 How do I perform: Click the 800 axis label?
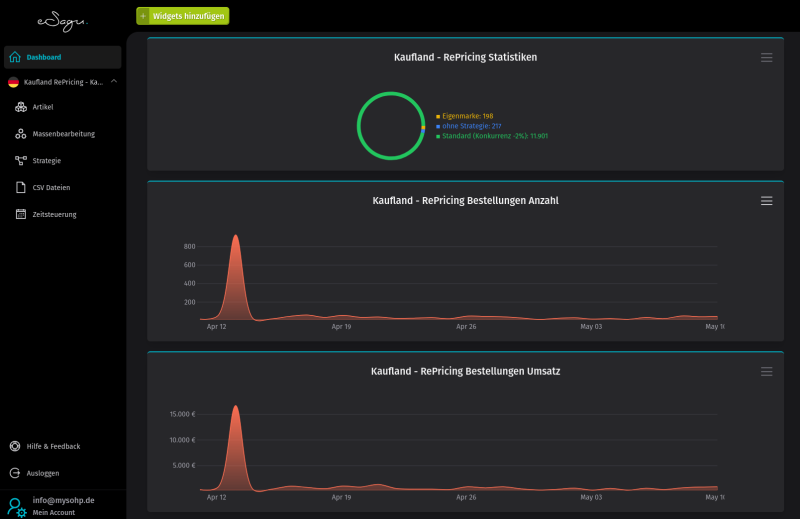(x=189, y=246)
